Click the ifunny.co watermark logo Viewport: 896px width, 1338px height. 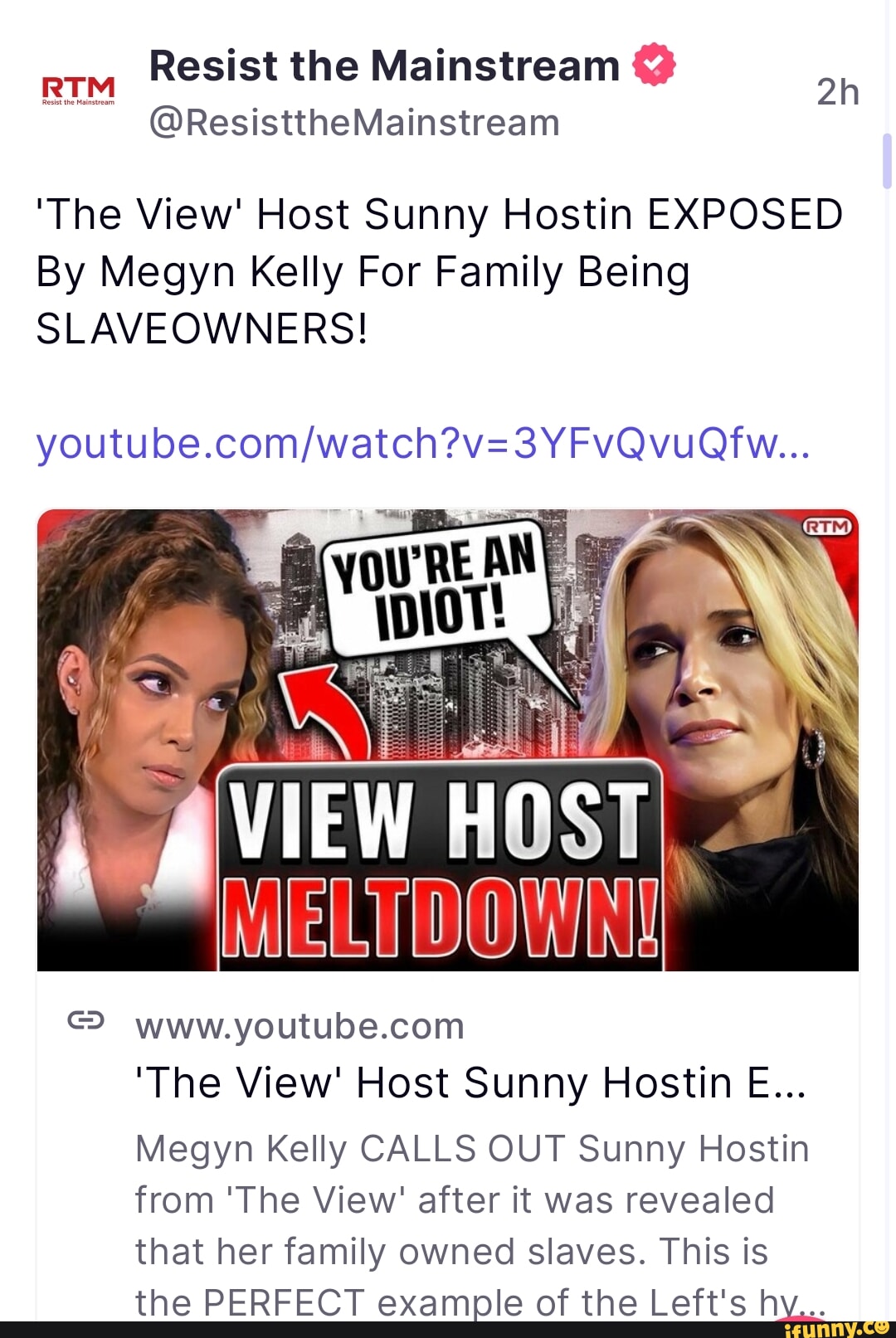836,1327
